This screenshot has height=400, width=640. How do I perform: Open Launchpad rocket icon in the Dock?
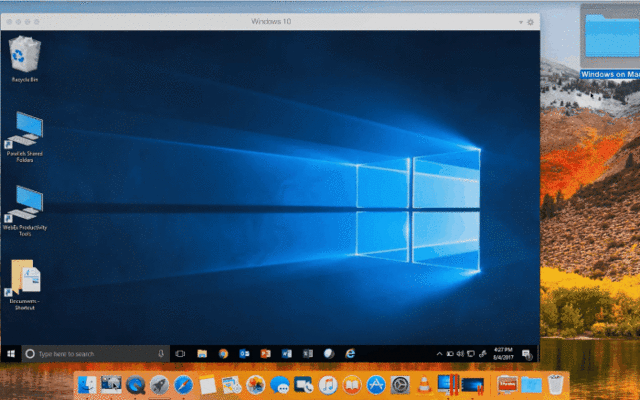click(x=159, y=385)
